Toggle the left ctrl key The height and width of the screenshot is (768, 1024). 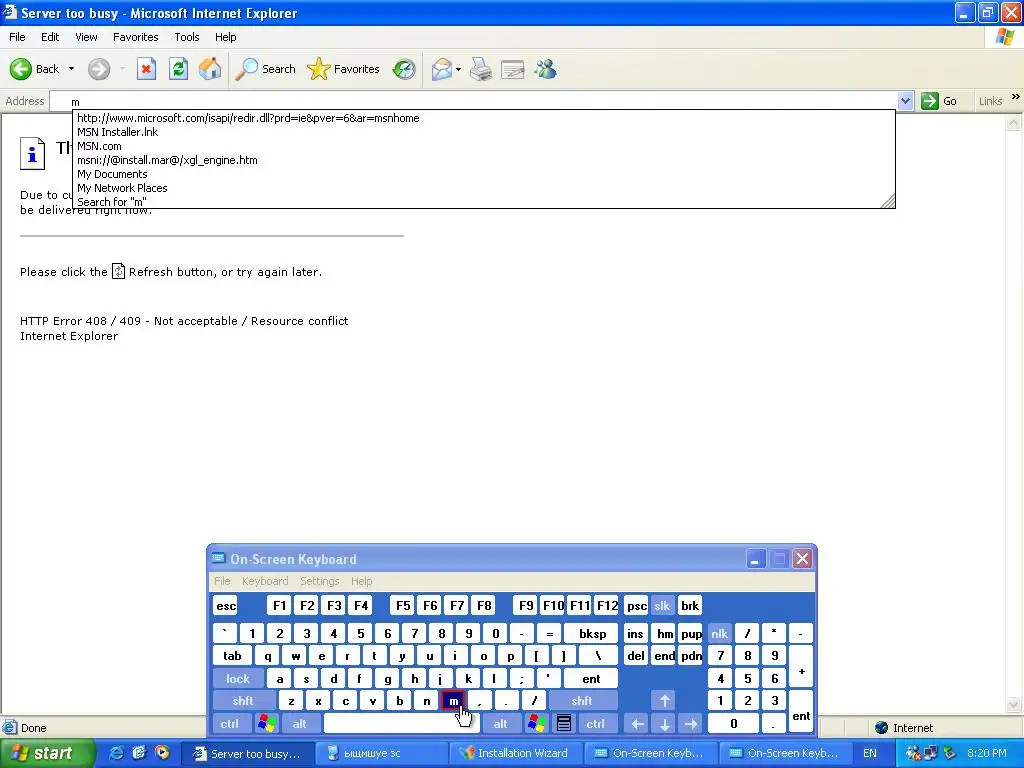click(230, 724)
